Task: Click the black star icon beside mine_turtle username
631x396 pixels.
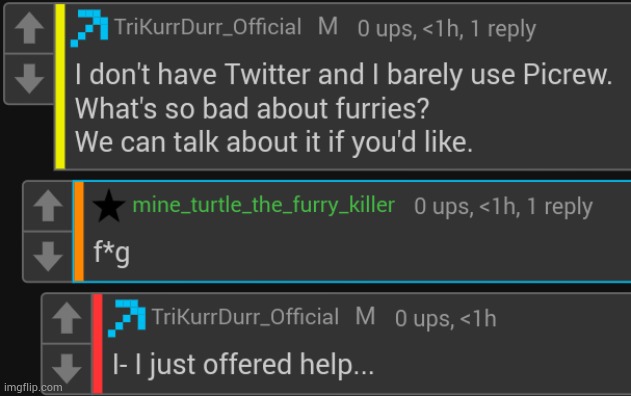Action: (109, 206)
